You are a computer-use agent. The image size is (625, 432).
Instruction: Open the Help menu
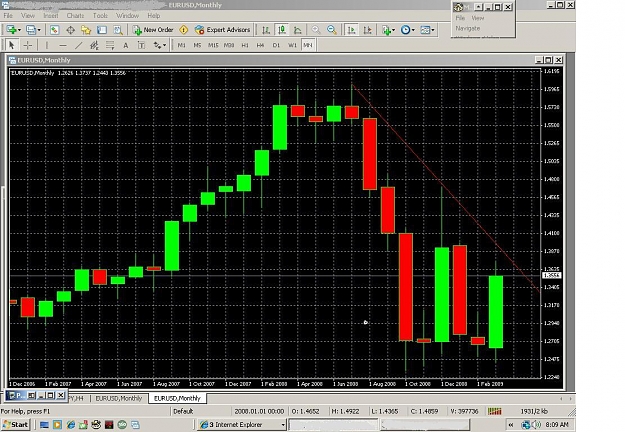[x=154, y=16]
